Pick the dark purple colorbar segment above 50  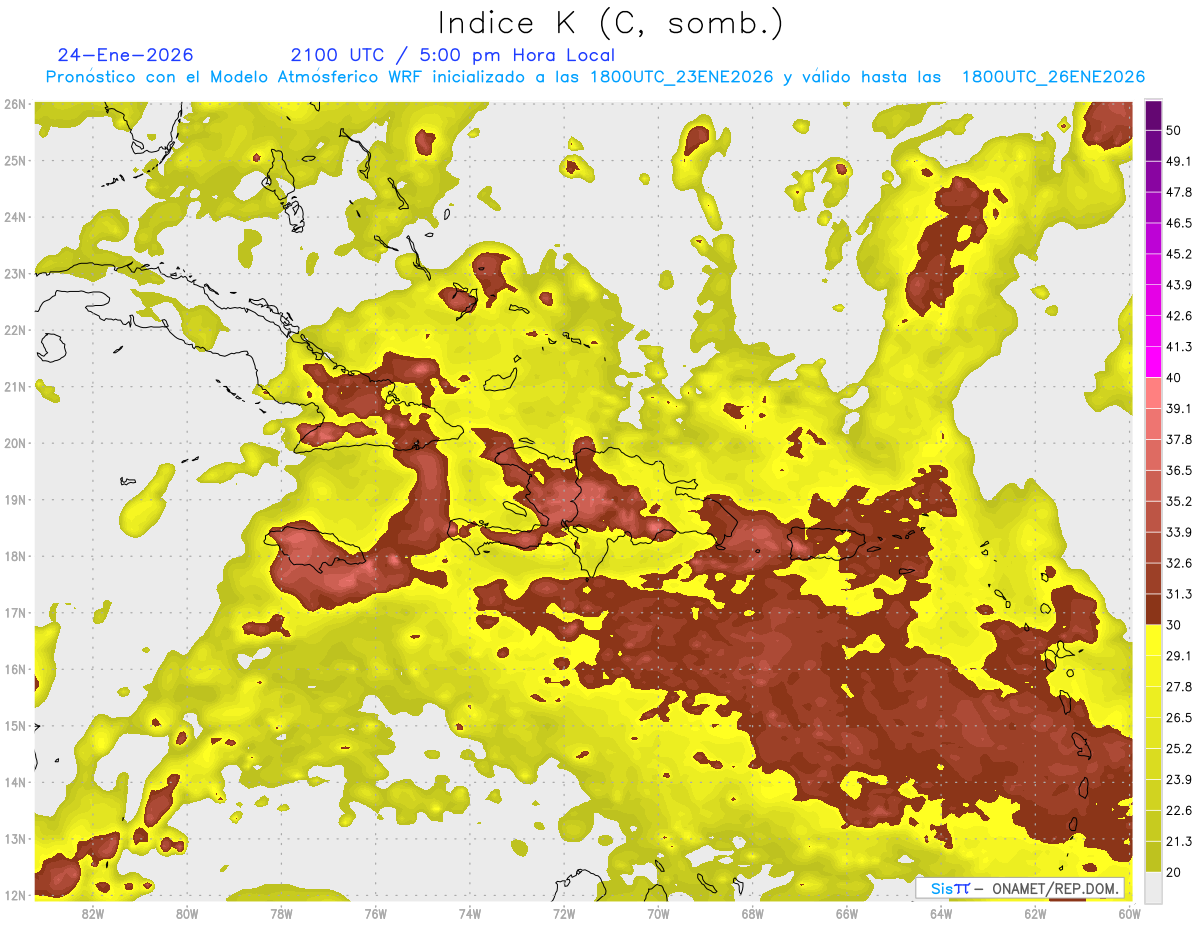coord(1153,115)
